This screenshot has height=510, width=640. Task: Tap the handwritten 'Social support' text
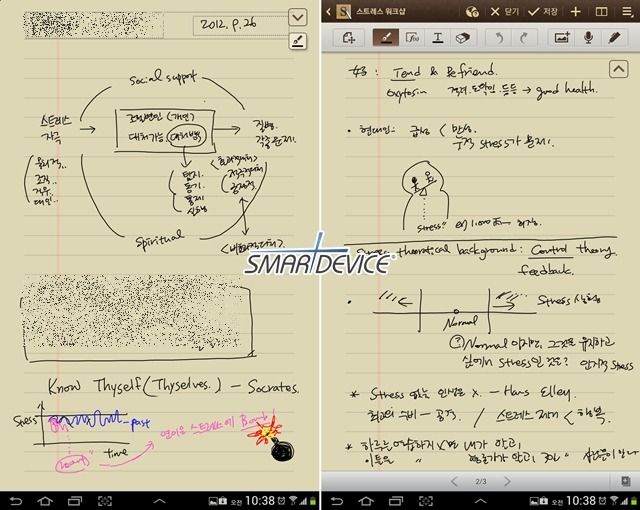pyautogui.click(x=163, y=77)
